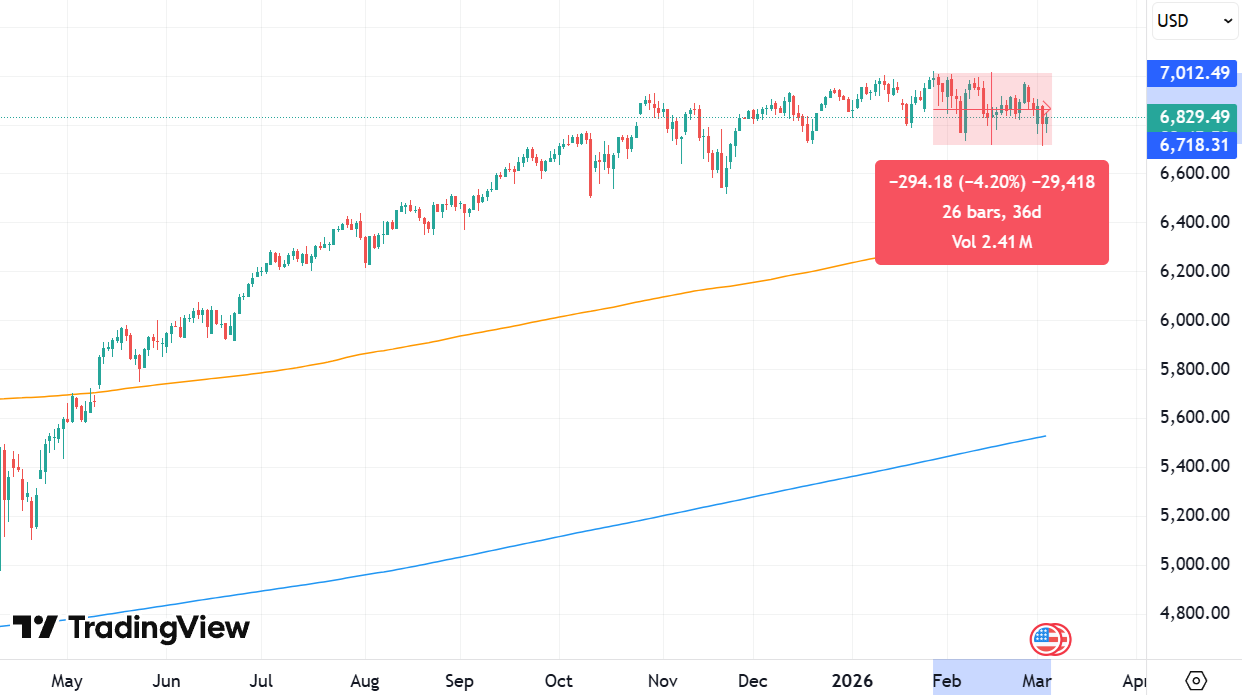Screen dimensions: 1242x695
Task: Click the TradingView wordmark text
Action: 159,628
